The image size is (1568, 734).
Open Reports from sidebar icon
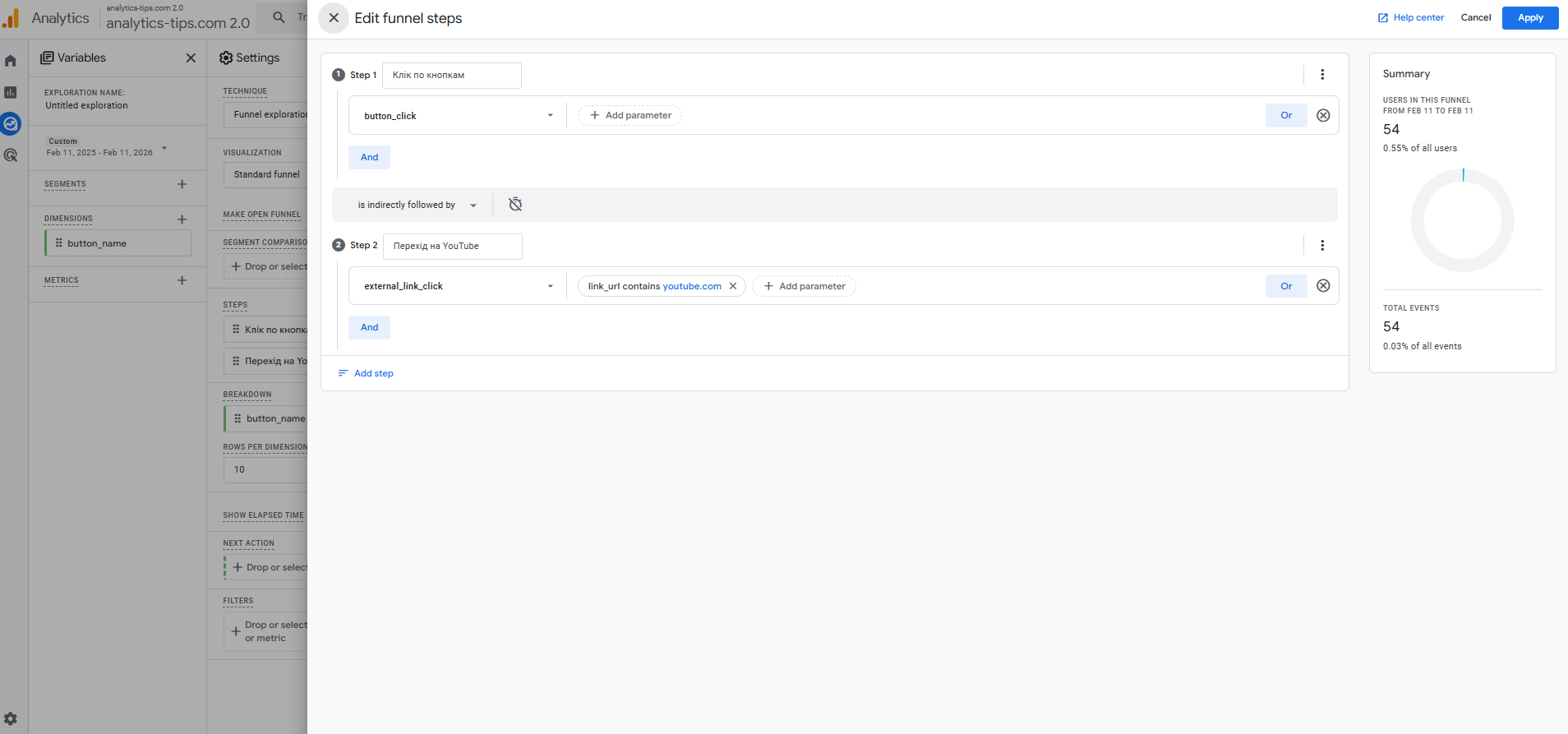pyautogui.click(x=11, y=92)
